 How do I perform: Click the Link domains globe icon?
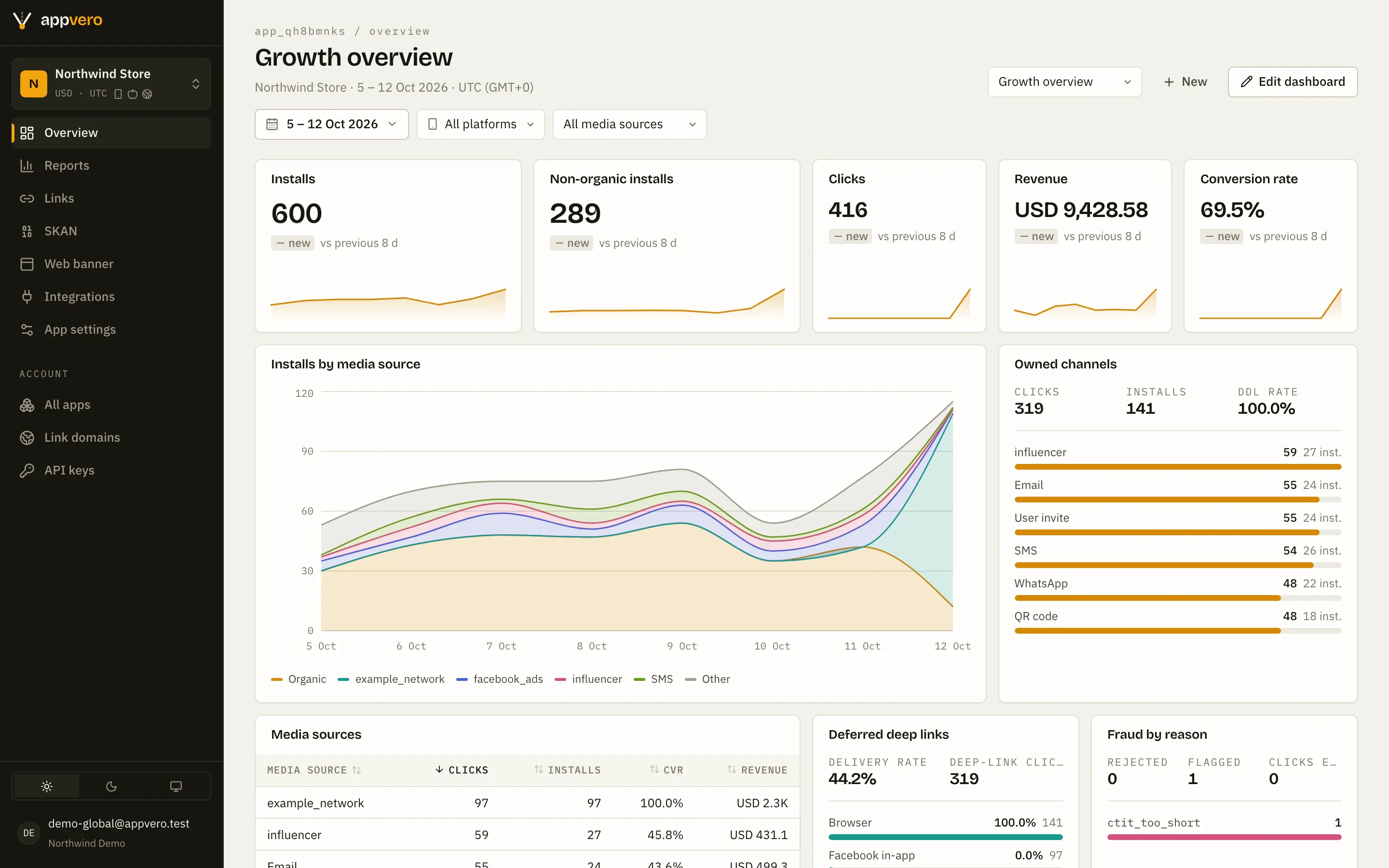(27, 437)
